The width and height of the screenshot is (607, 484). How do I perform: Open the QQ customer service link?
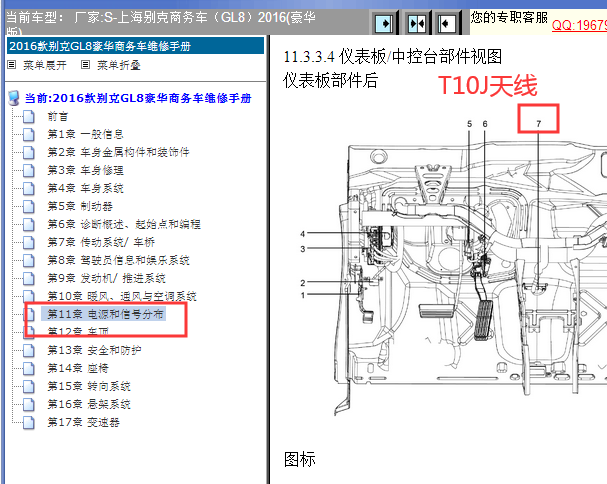[579, 25]
